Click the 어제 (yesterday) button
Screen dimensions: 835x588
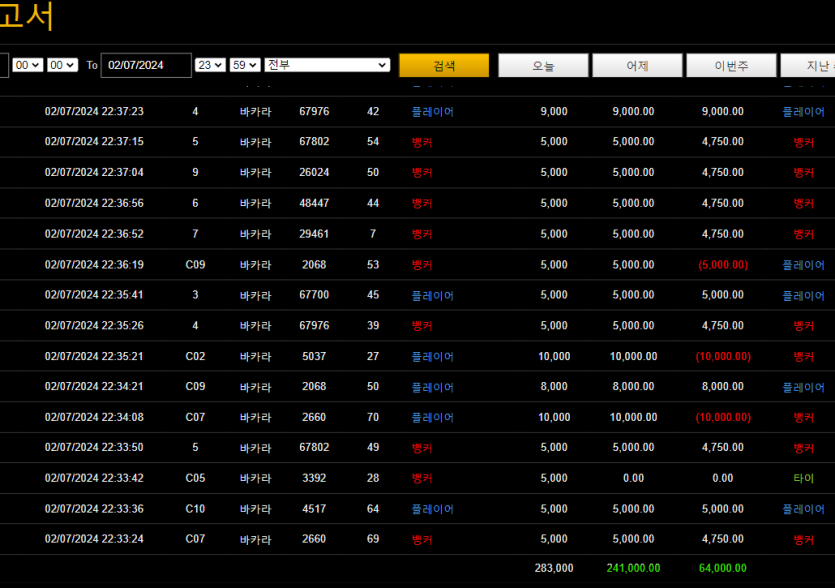[x=637, y=65]
